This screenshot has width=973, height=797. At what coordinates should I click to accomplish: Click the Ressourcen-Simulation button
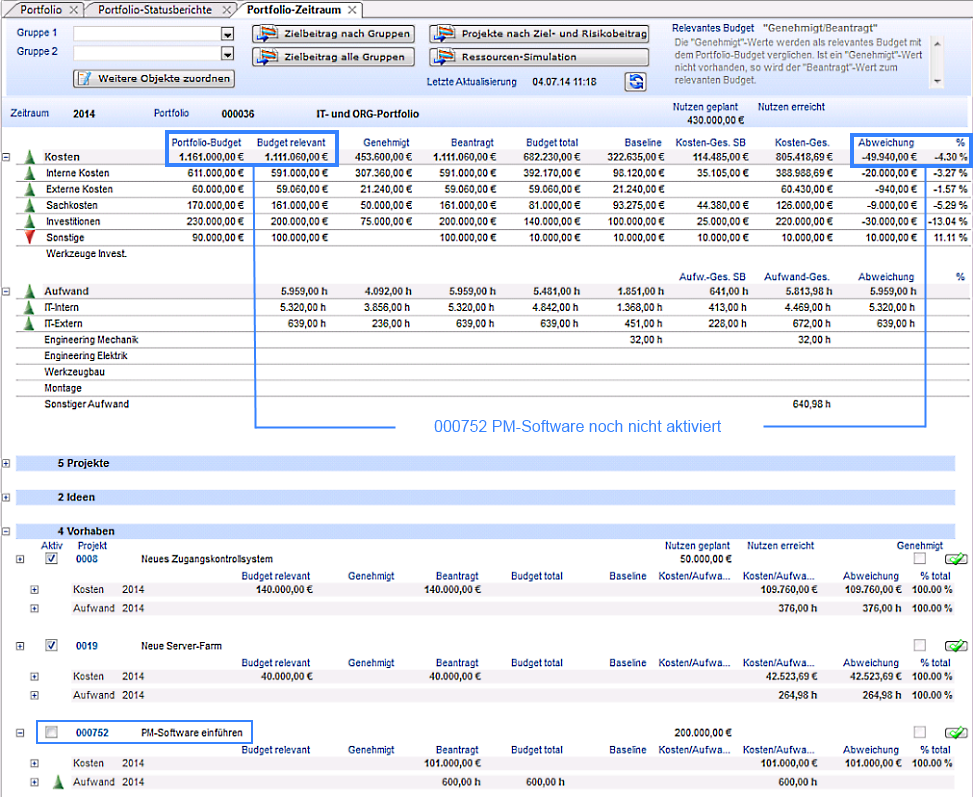click(x=539, y=57)
